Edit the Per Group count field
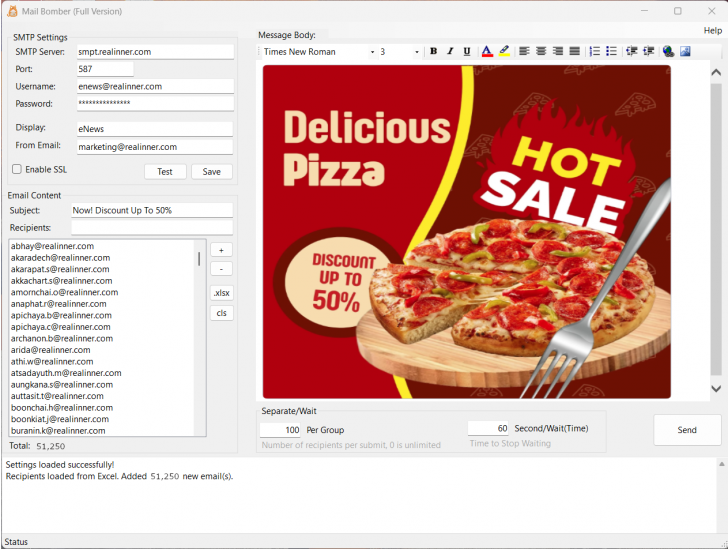Image resolution: width=728 pixels, height=549 pixels. [x=280, y=430]
